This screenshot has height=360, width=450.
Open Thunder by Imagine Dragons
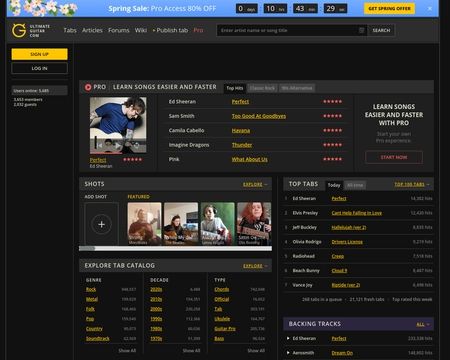(242, 145)
